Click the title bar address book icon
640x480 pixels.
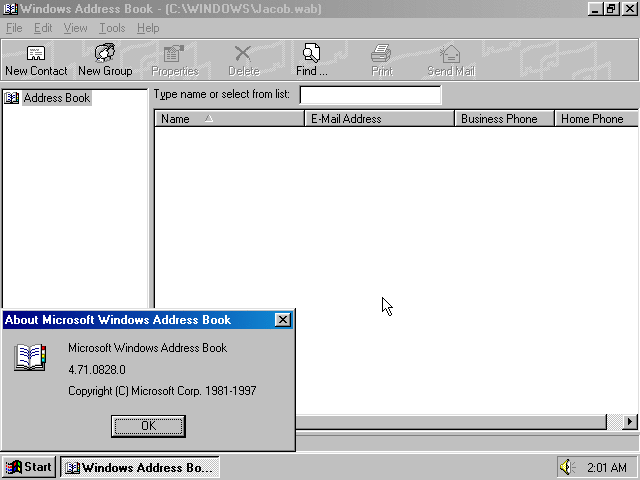10,9
